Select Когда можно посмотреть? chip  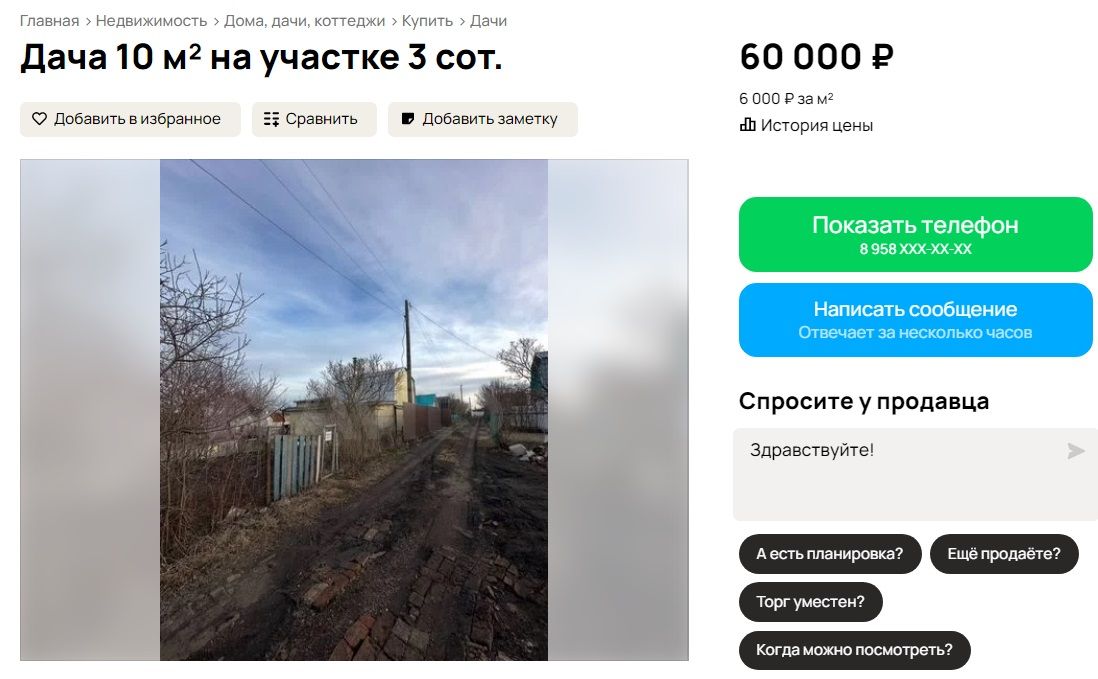(854, 650)
